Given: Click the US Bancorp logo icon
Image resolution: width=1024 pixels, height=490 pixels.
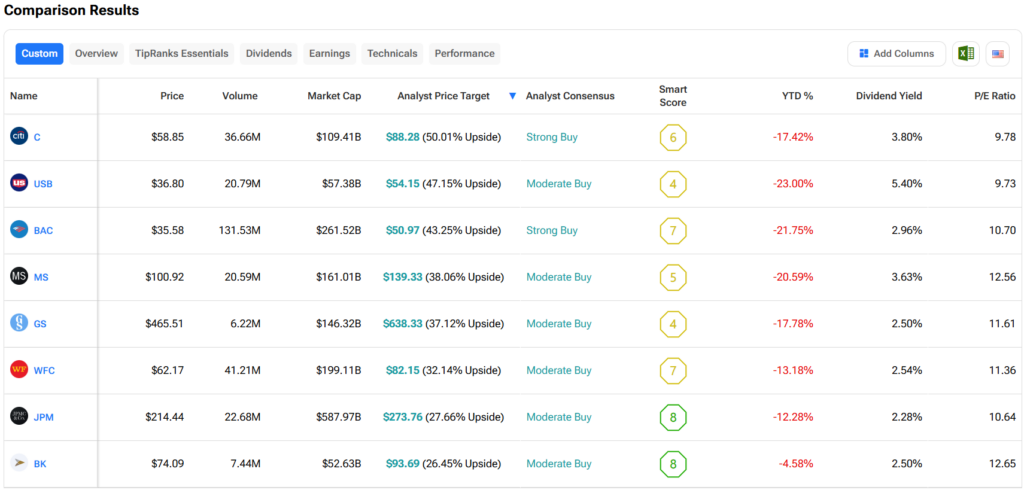Looking at the screenshot, I should coord(19,183).
